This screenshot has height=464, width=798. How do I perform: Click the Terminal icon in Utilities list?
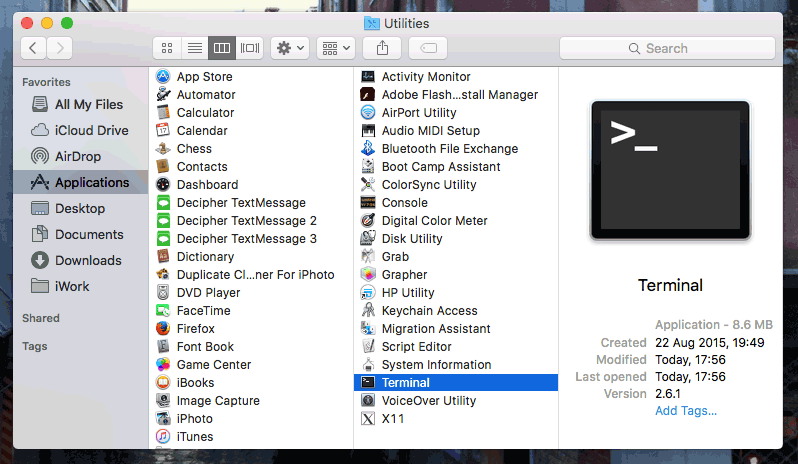click(x=367, y=383)
